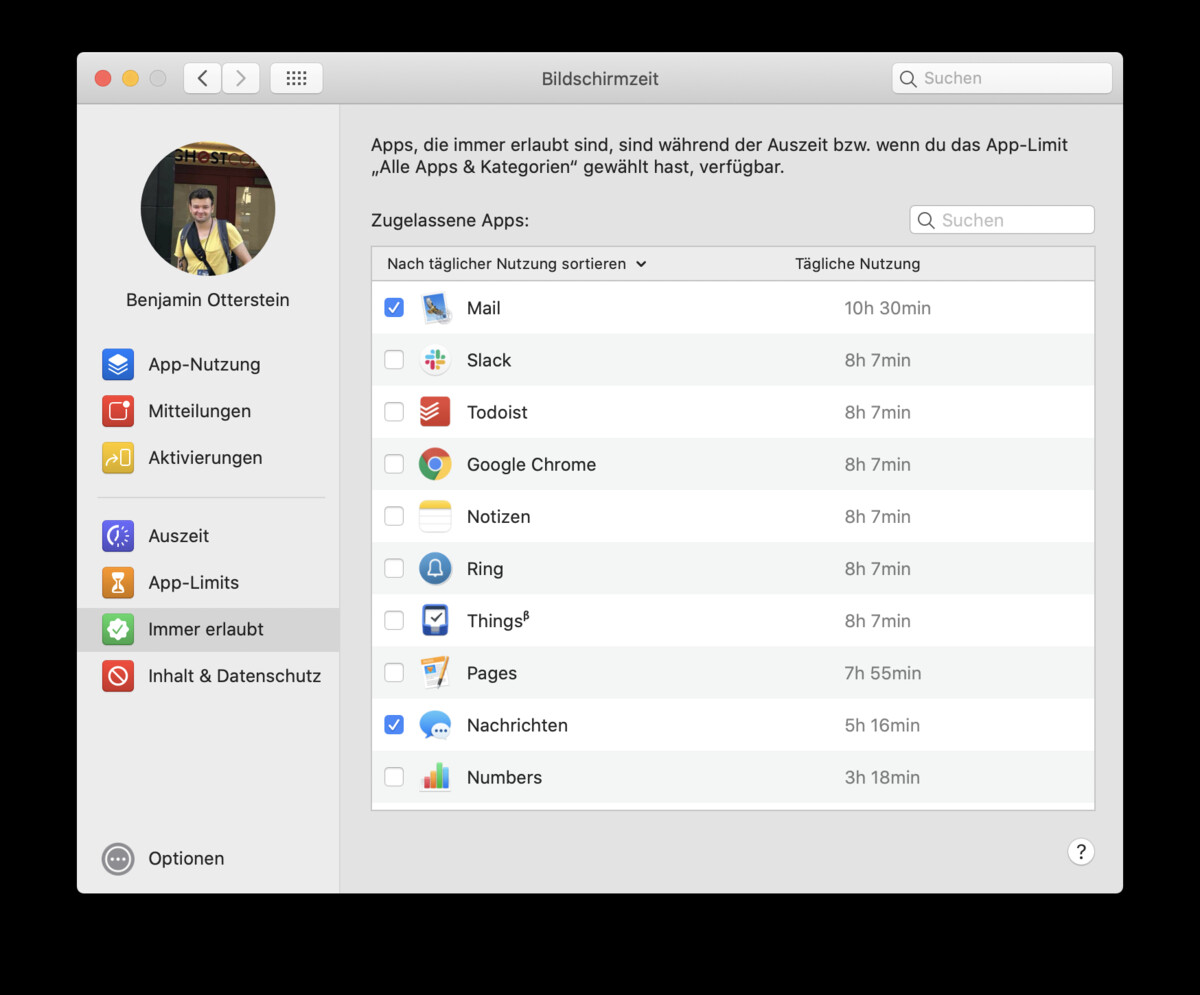The width and height of the screenshot is (1200, 995).
Task: Click the Google Chrome app icon
Action: coord(435,464)
